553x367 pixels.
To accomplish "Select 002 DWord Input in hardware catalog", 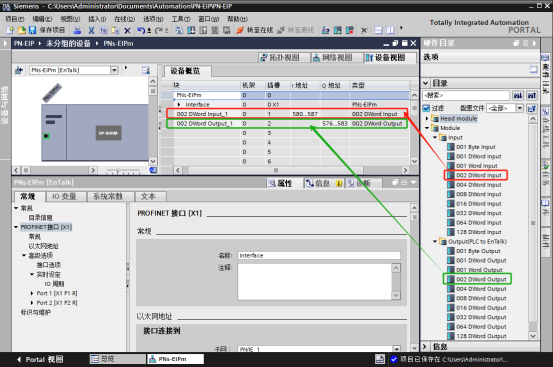I will [479, 175].
